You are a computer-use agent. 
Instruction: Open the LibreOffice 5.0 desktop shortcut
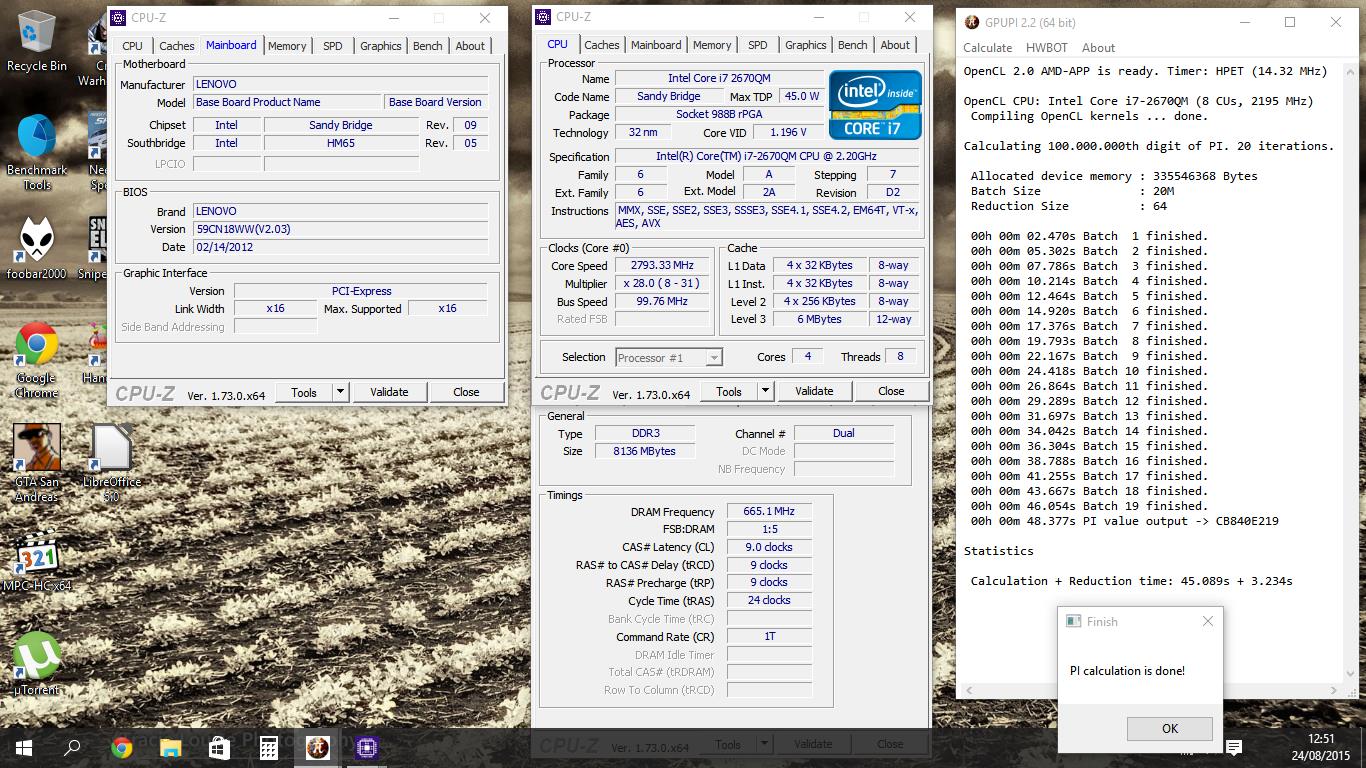[x=112, y=462]
